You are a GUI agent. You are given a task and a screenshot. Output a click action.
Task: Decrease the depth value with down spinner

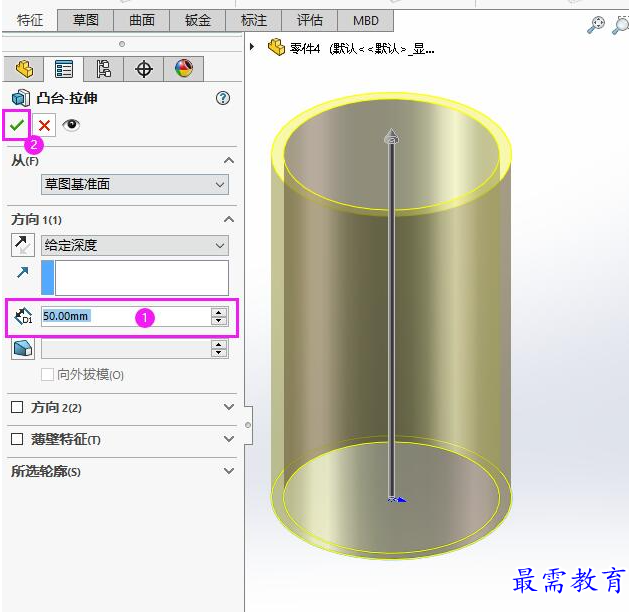pos(219,321)
